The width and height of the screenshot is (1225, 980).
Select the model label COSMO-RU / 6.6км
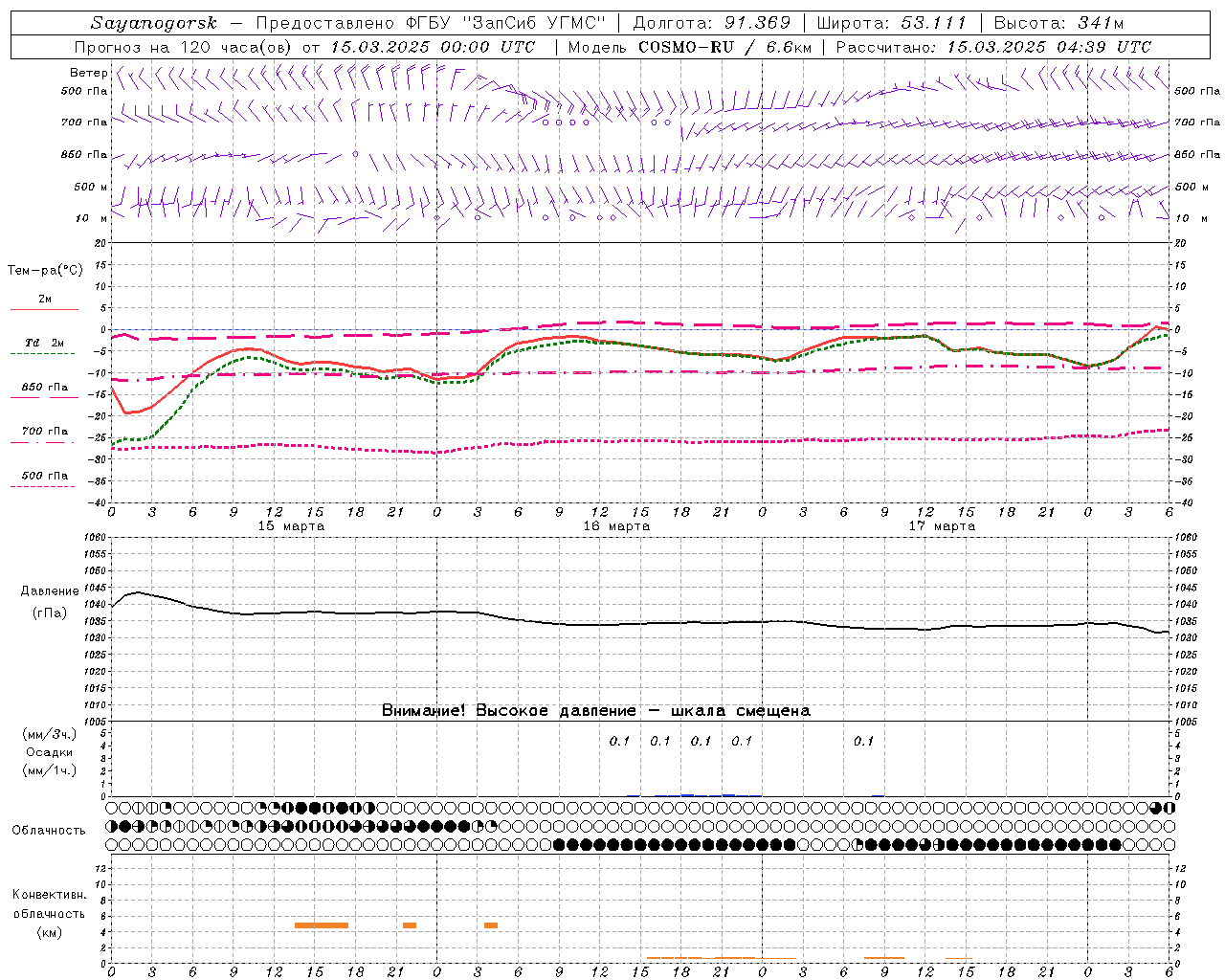(x=724, y=47)
